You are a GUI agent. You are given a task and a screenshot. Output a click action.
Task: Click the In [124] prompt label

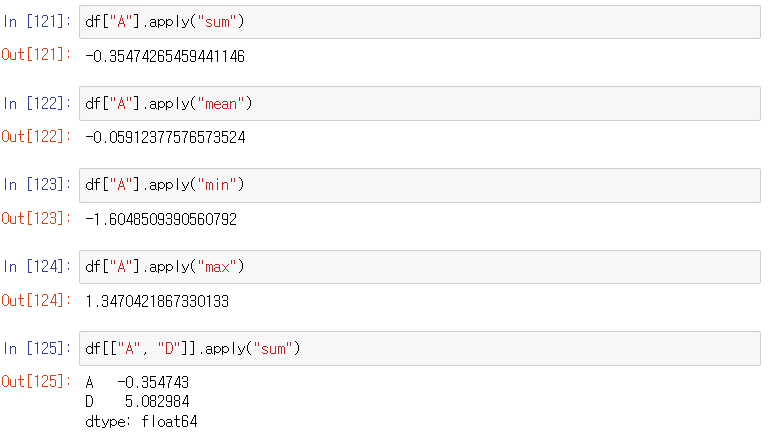(x=37, y=267)
